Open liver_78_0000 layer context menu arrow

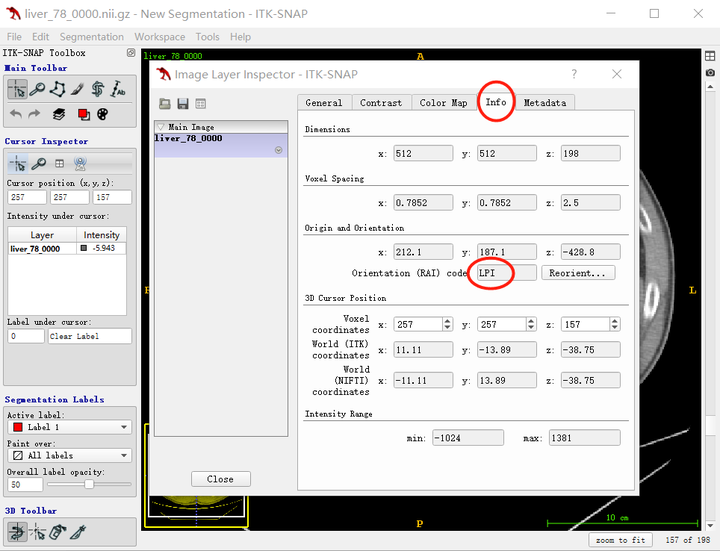278,150
